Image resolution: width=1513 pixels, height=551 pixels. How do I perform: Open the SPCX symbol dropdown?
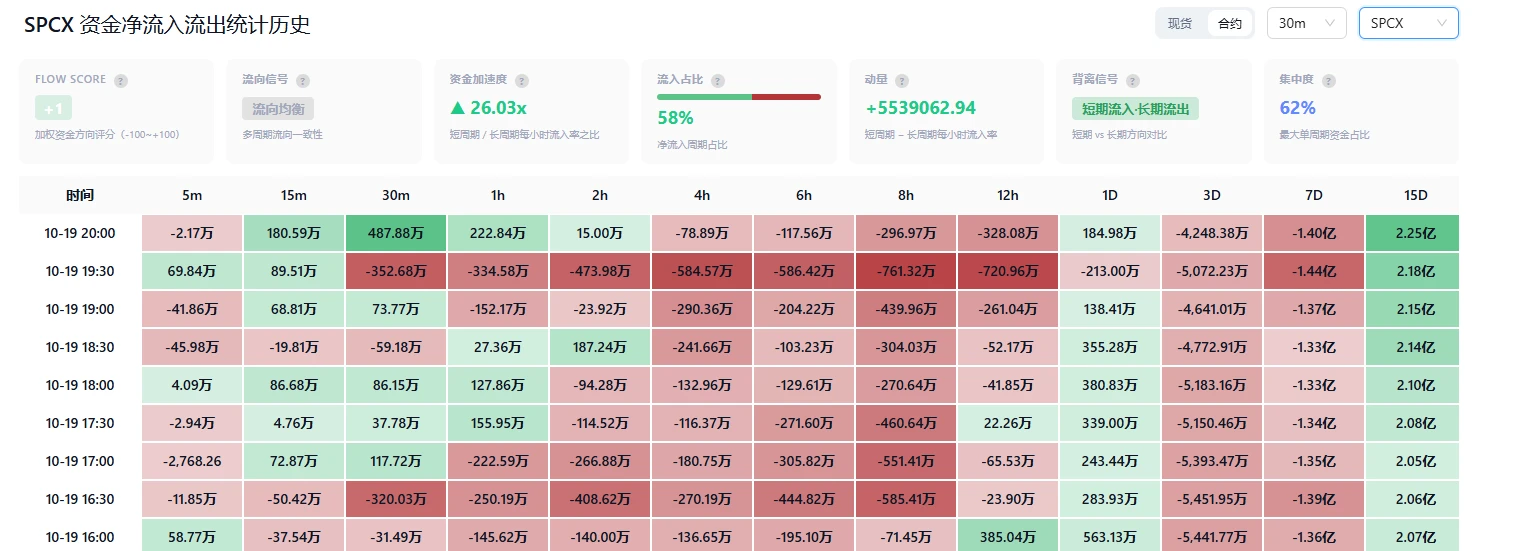1408,23
